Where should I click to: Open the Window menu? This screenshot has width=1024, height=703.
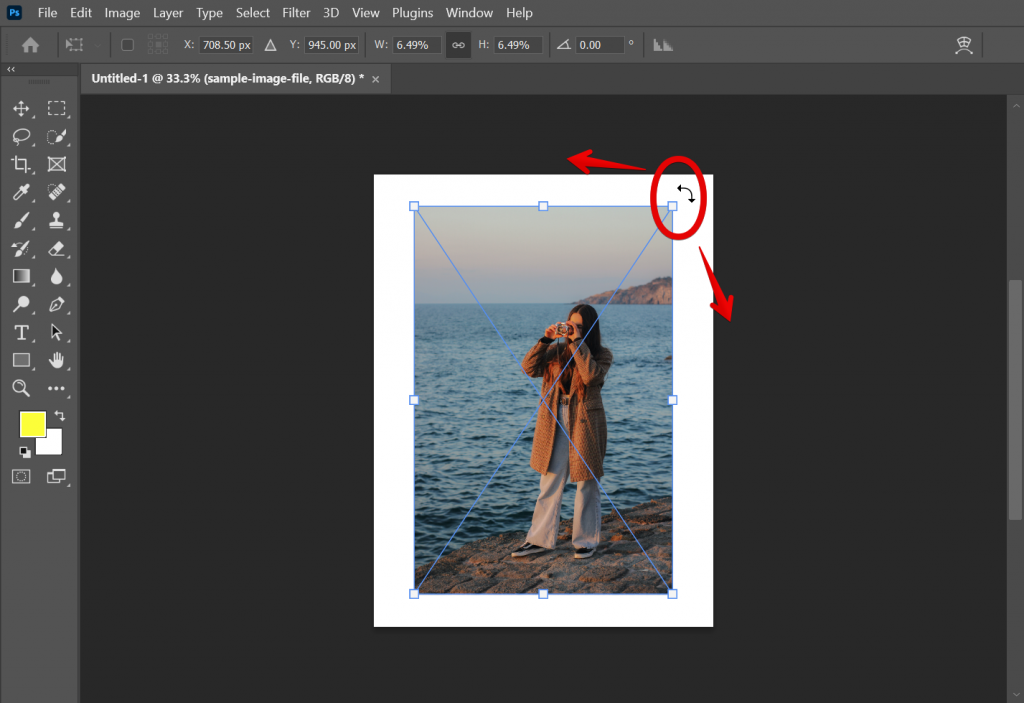pyautogui.click(x=469, y=12)
